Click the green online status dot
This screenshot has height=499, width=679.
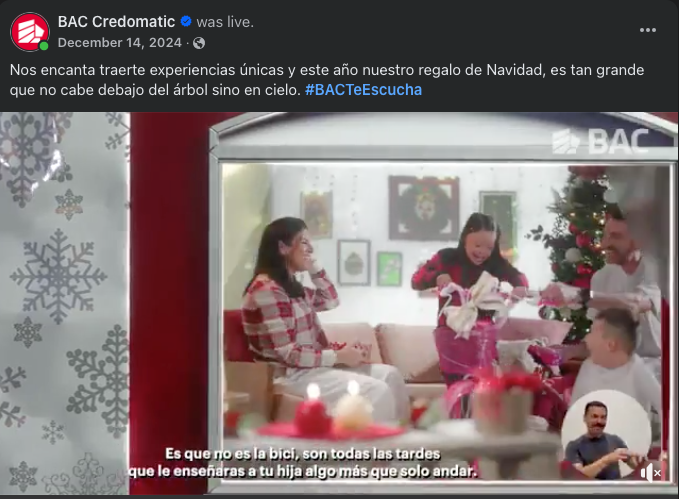coord(44,46)
